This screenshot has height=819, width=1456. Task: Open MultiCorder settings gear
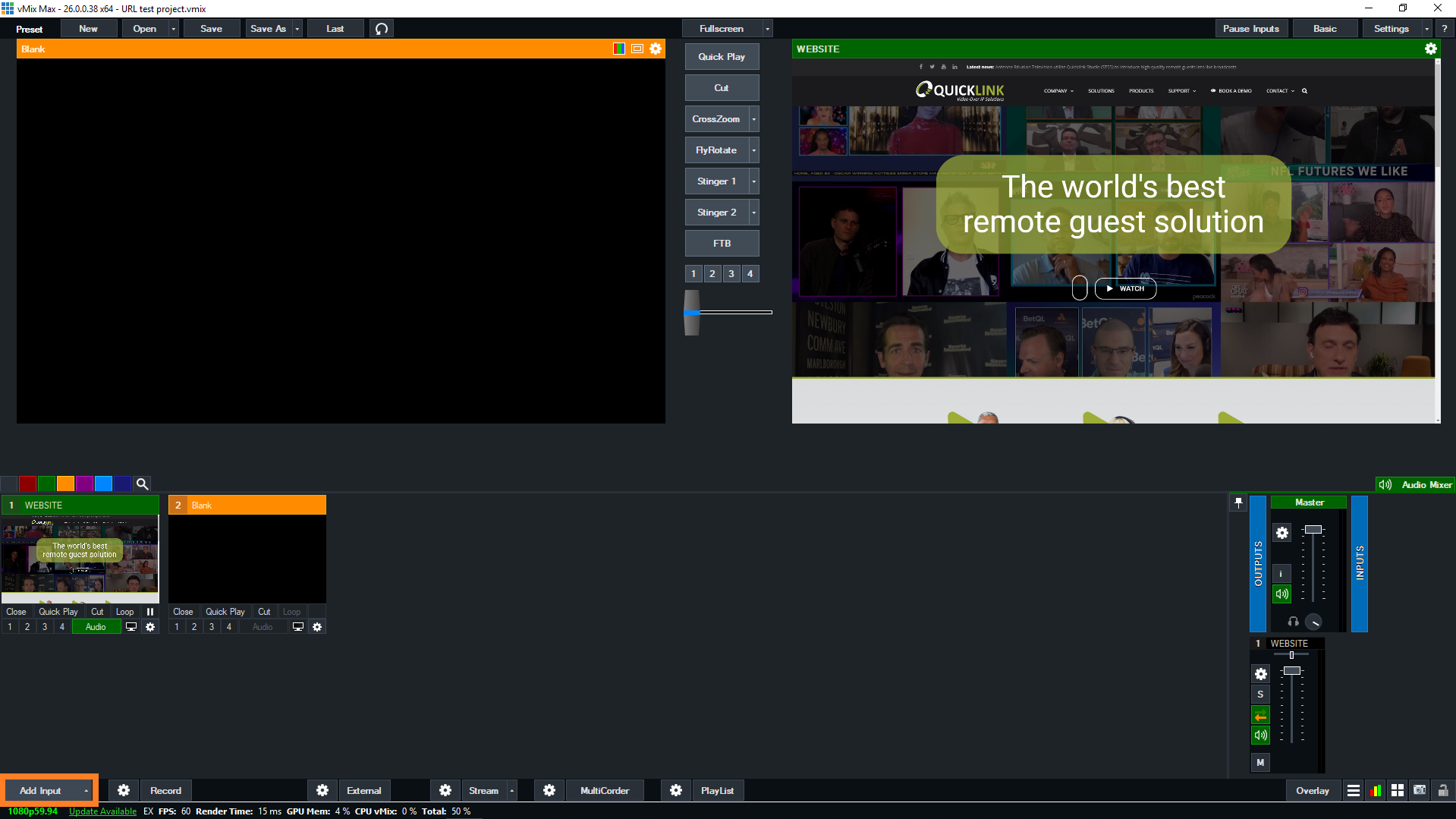(549, 790)
